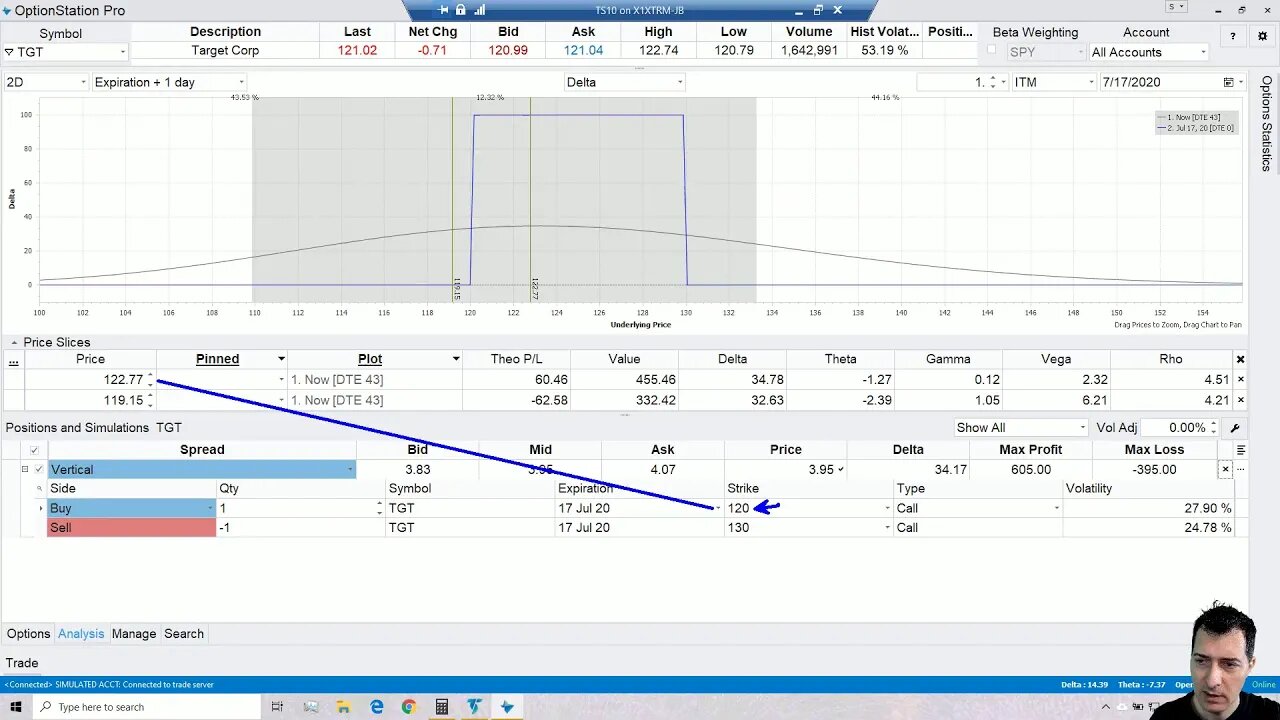The height and width of the screenshot is (720, 1280).
Task: Open the Options Statistics side panel
Action: tap(1267, 123)
